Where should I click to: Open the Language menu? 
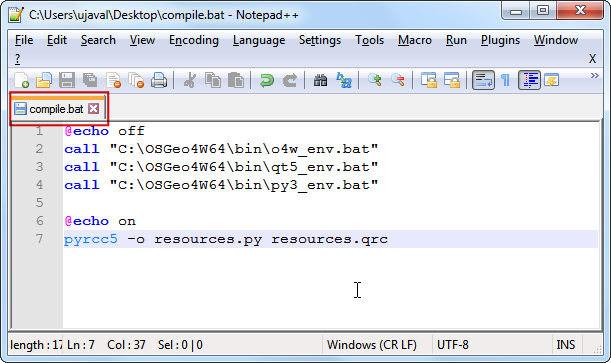click(x=259, y=40)
